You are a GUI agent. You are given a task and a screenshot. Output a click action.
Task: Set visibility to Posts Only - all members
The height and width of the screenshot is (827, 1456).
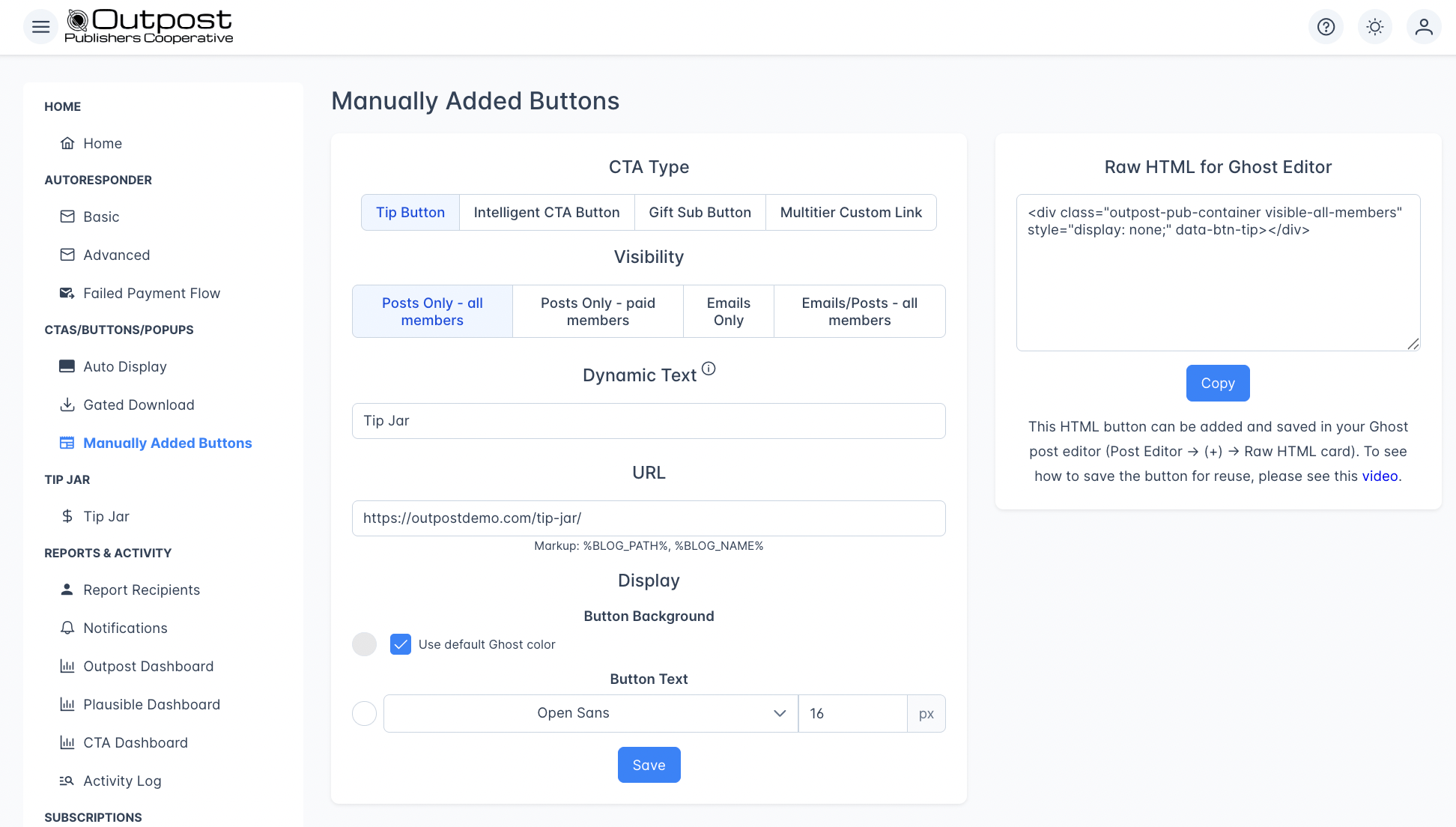coord(432,311)
